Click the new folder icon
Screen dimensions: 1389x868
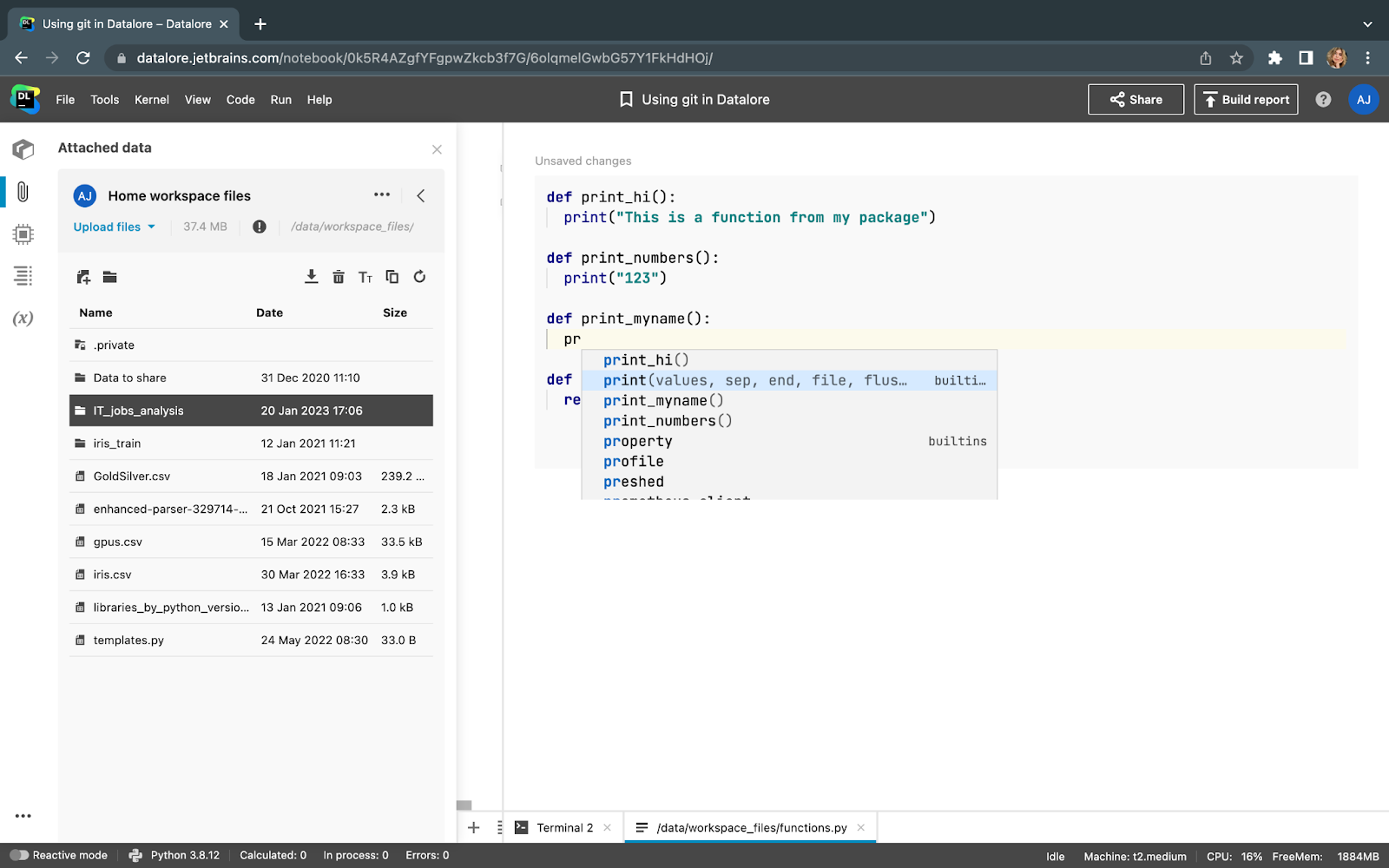pos(110,277)
